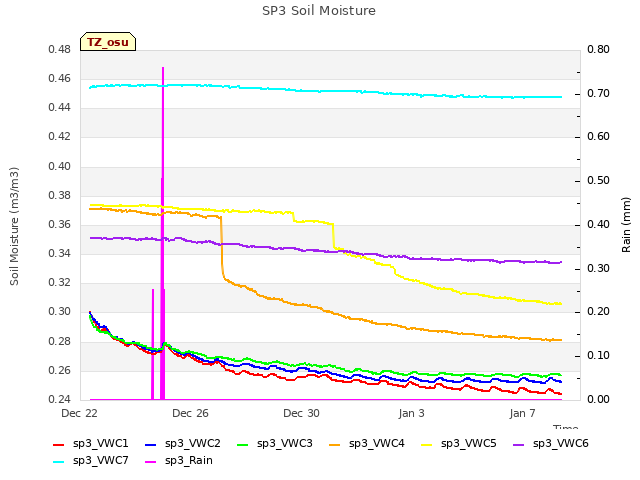Click the purple sp3_VWC6 legend swatch
Viewport: 640px width, 480px height.
click(x=519, y=445)
